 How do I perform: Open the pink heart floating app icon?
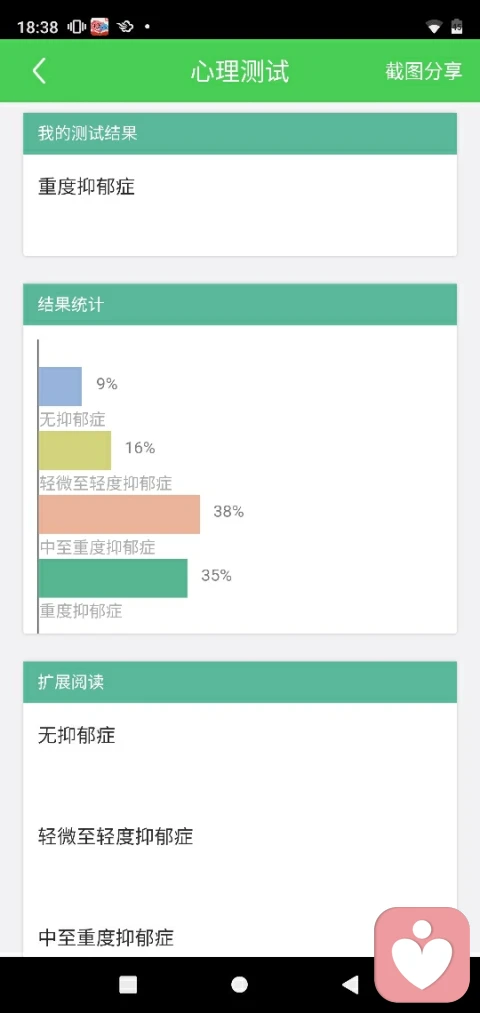422,955
